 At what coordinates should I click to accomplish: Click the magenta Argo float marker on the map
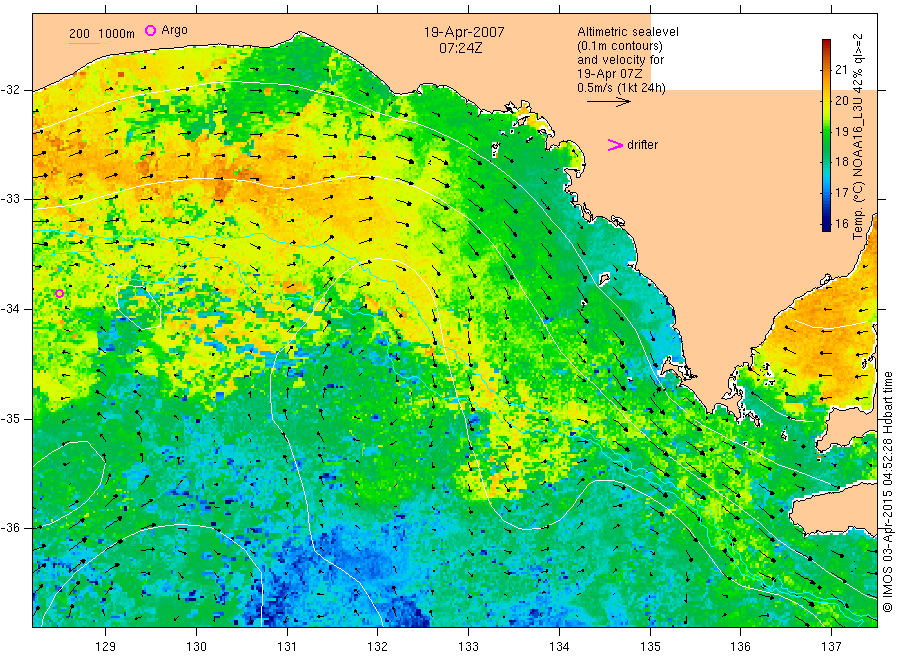coord(60,293)
